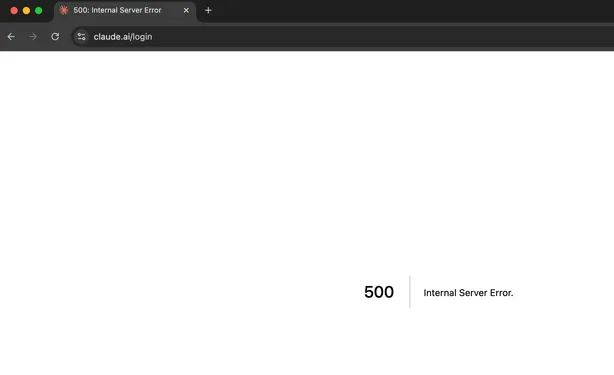This screenshot has height=375, width=614.
Task: Go back to the previous page
Action: pos(11,36)
